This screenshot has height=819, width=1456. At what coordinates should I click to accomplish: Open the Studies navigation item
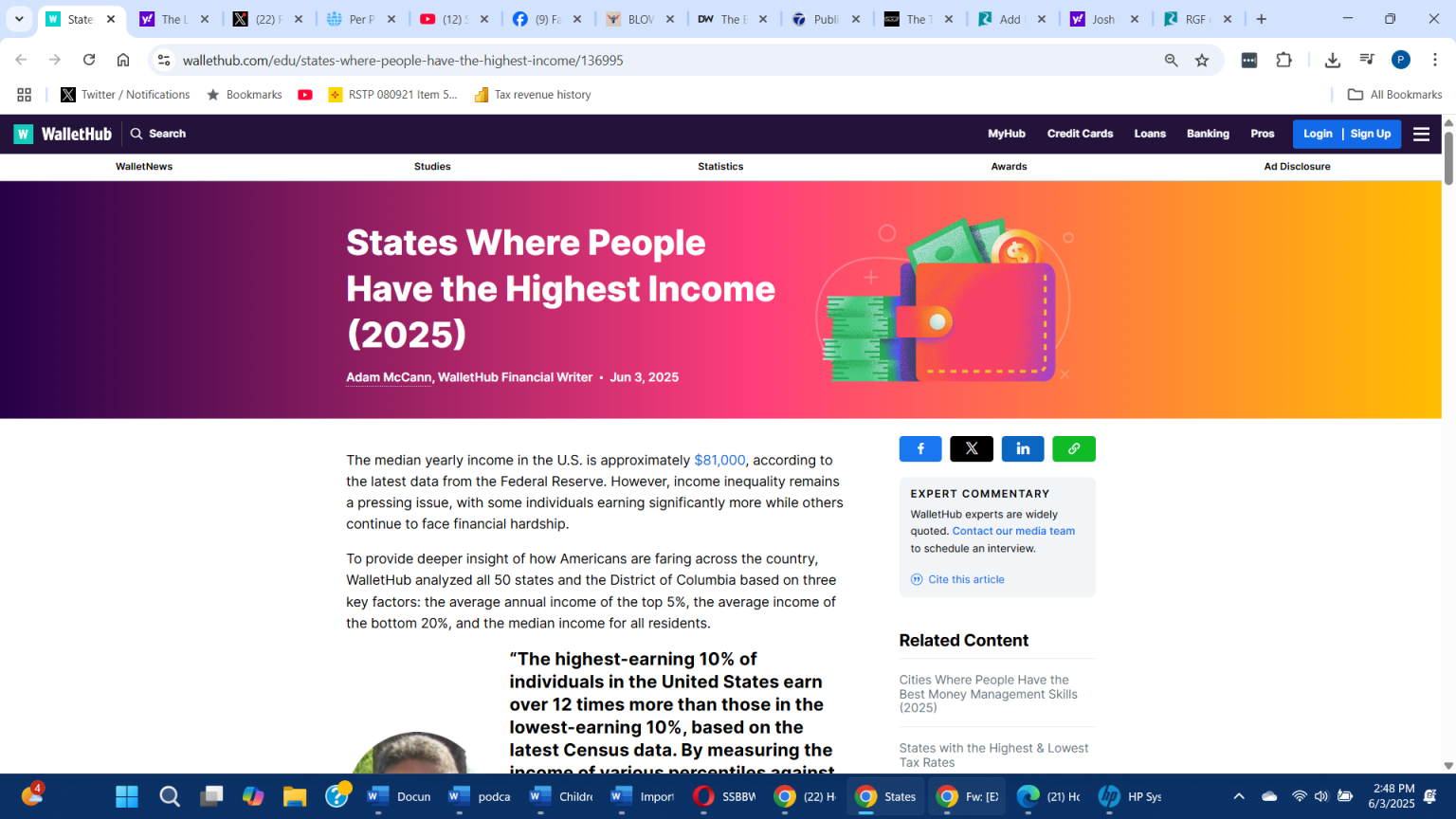tap(432, 167)
